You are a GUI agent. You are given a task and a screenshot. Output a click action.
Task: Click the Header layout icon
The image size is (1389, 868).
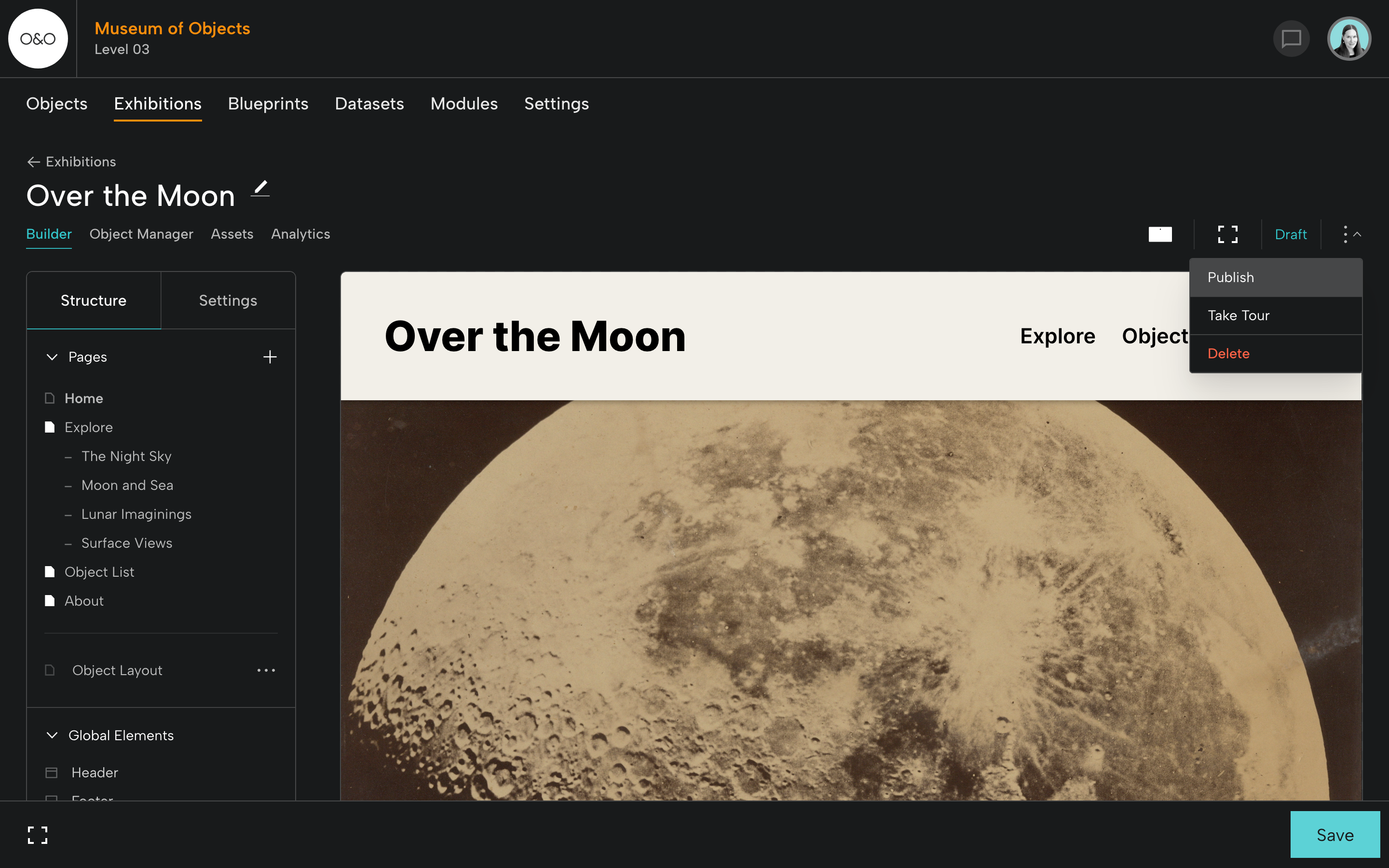point(52,773)
